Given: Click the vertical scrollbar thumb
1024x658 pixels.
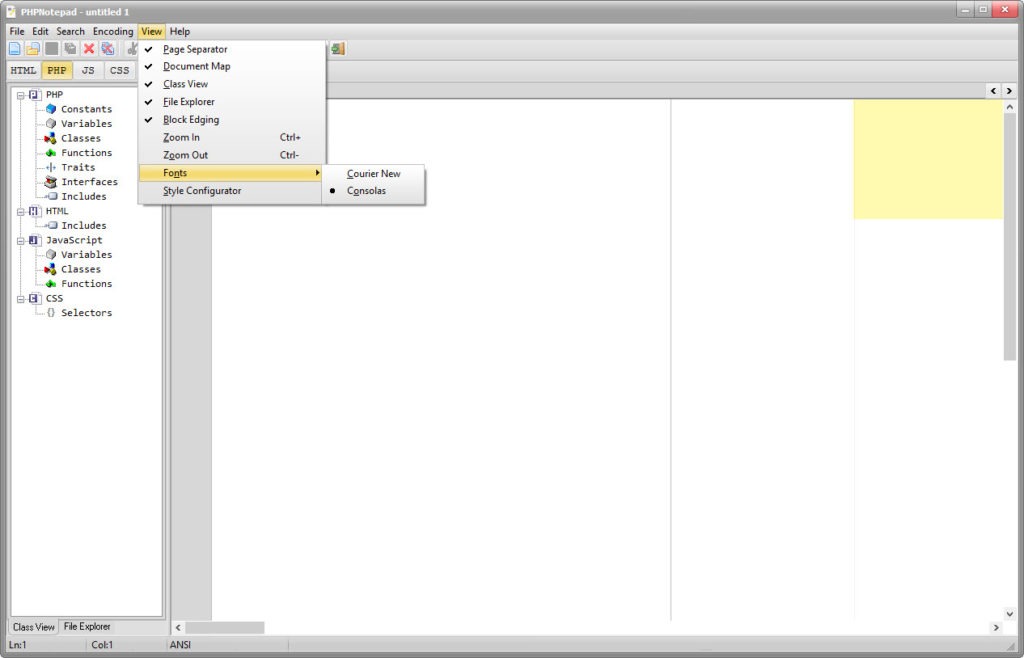Looking at the screenshot, I should 1010,236.
